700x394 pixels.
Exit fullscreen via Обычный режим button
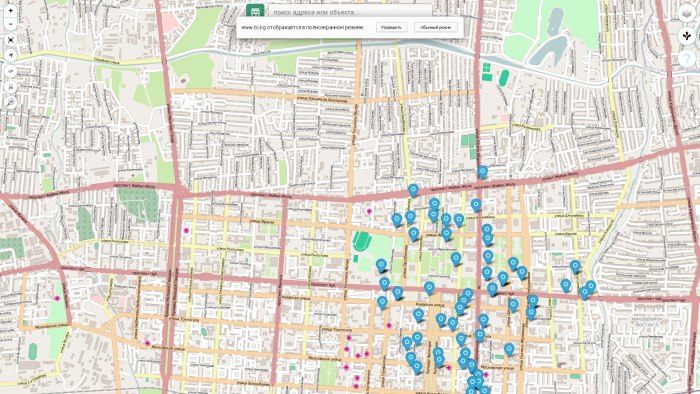click(435, 27)
